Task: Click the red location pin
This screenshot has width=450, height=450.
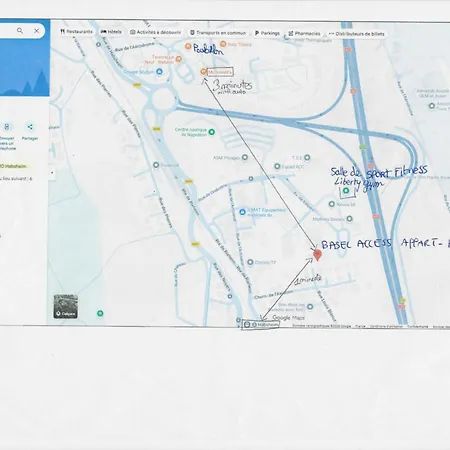Action: [x=317, y=255]
